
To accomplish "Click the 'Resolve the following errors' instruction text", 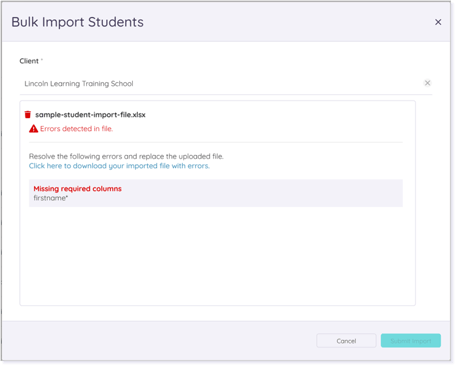I will coord(126,156).
